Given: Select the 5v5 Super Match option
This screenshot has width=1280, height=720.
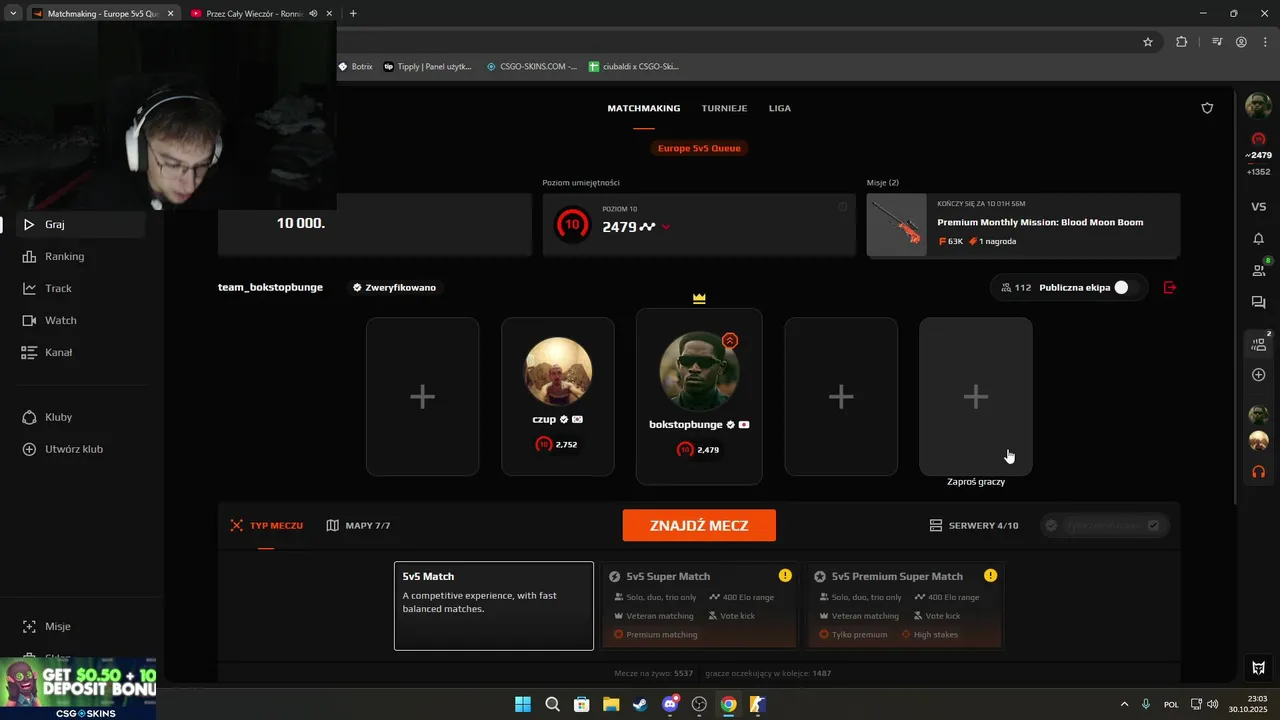Looking at the screenshot, I should pyautogui.click(x=700, y=606).
